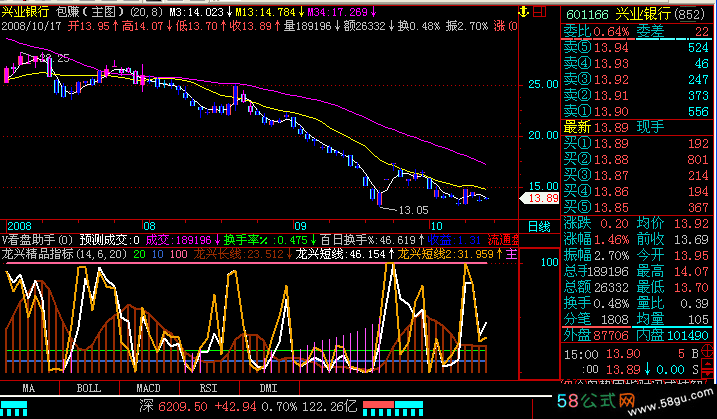Click the 08 month marker on time axis
Screen dimensions: 717x419
[x=149, y=226]
